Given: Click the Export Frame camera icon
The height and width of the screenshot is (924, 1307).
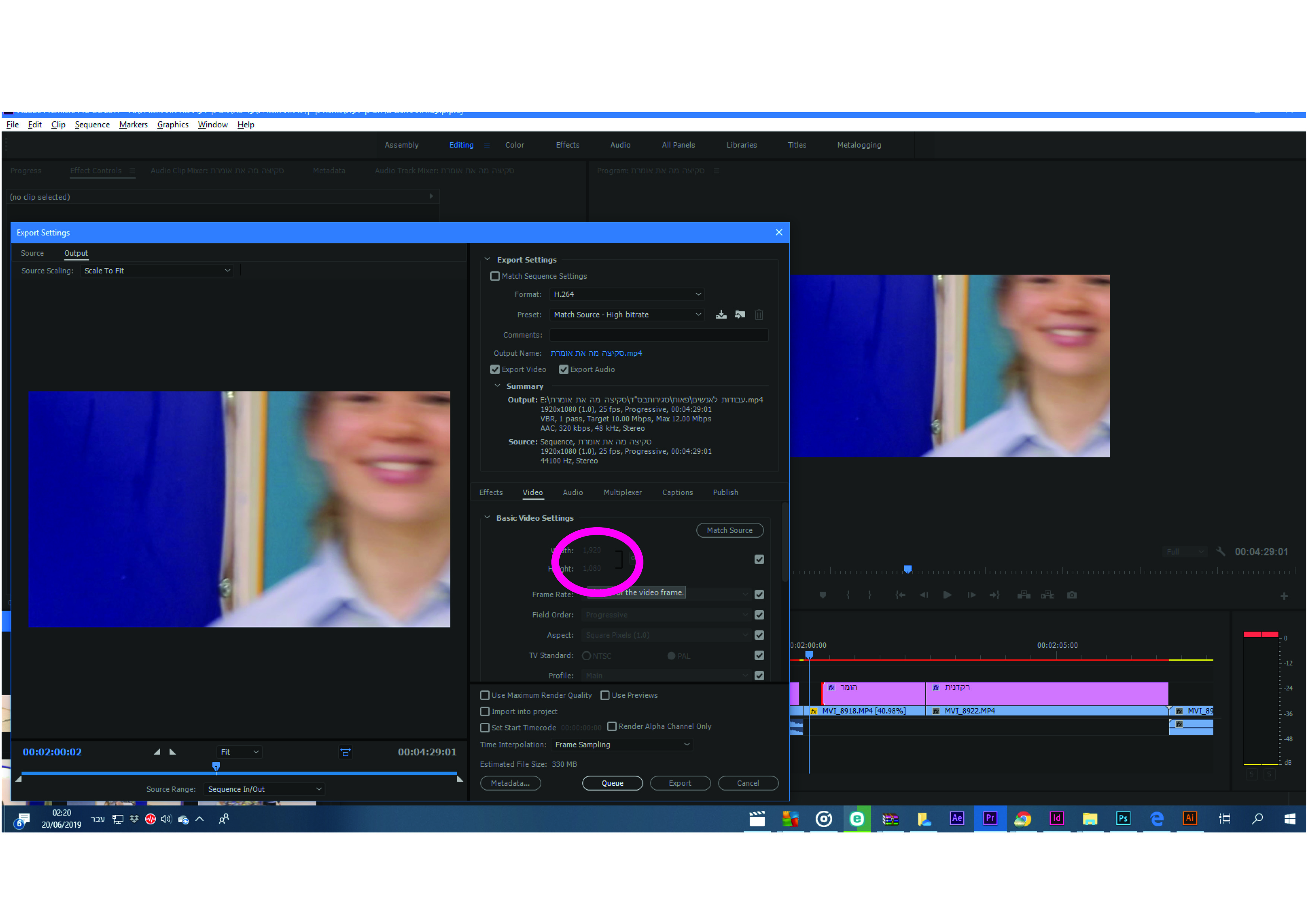Looking at the screenshot, I should (x=1071, y=595).
